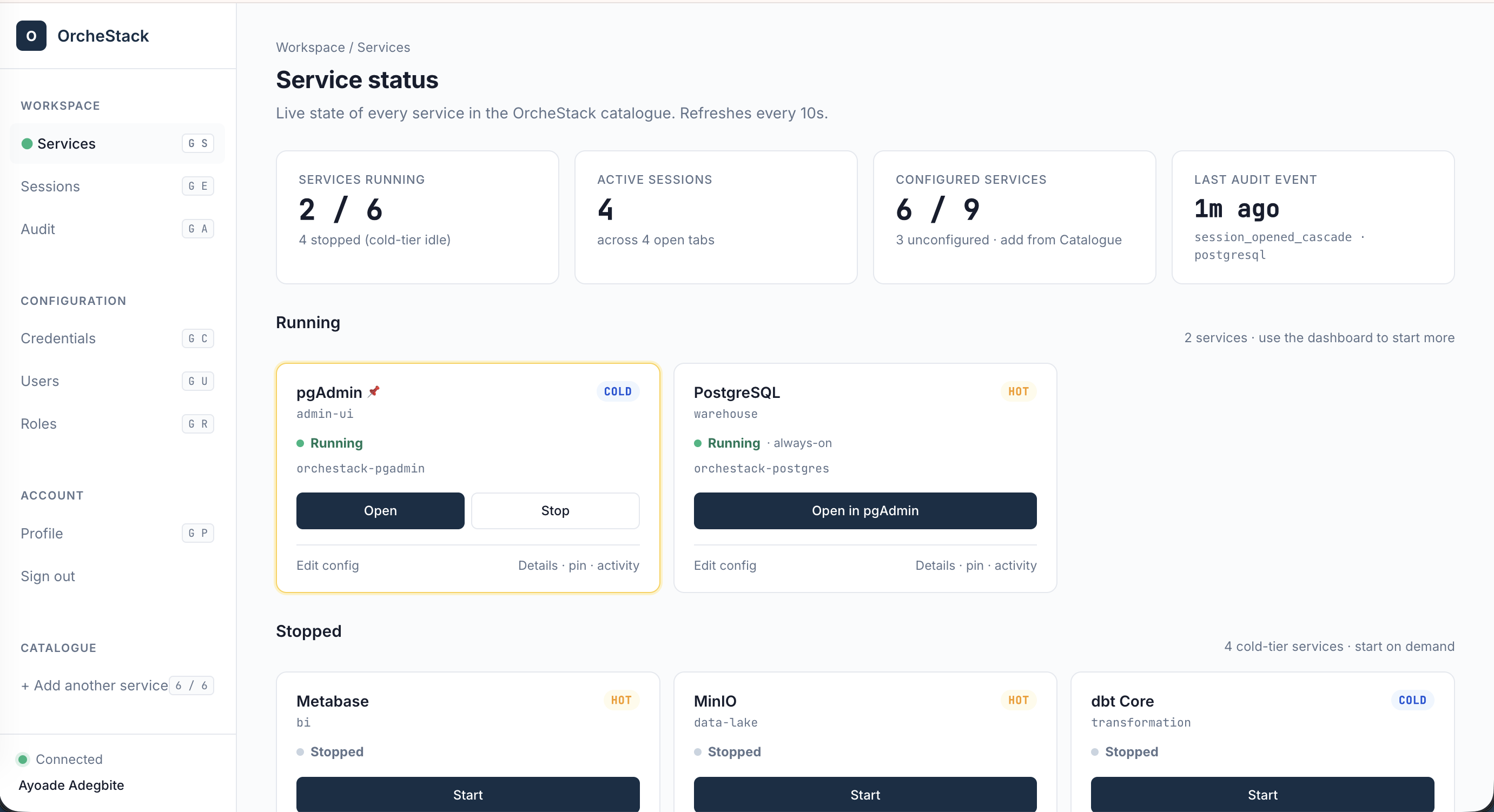Click the Services Running stat card

coord(417,217)
